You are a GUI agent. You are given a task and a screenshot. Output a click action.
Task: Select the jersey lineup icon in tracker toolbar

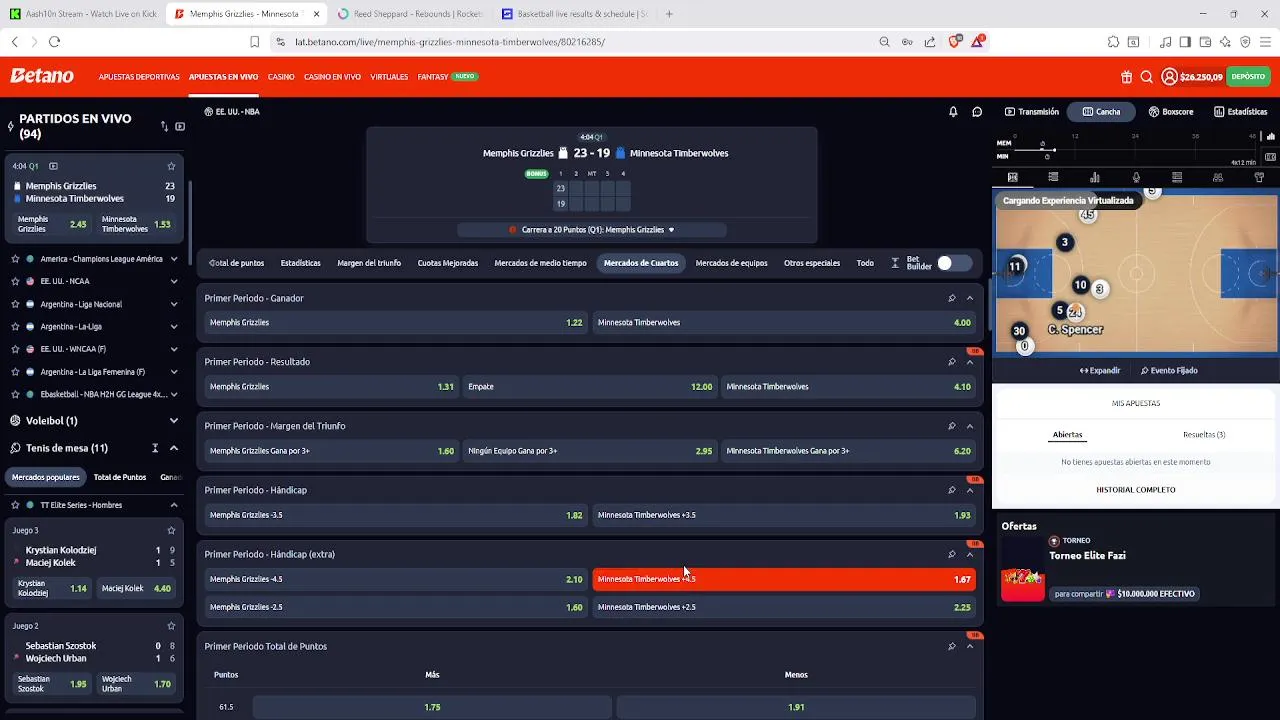pyautogui.click(x=1259, y=177)
